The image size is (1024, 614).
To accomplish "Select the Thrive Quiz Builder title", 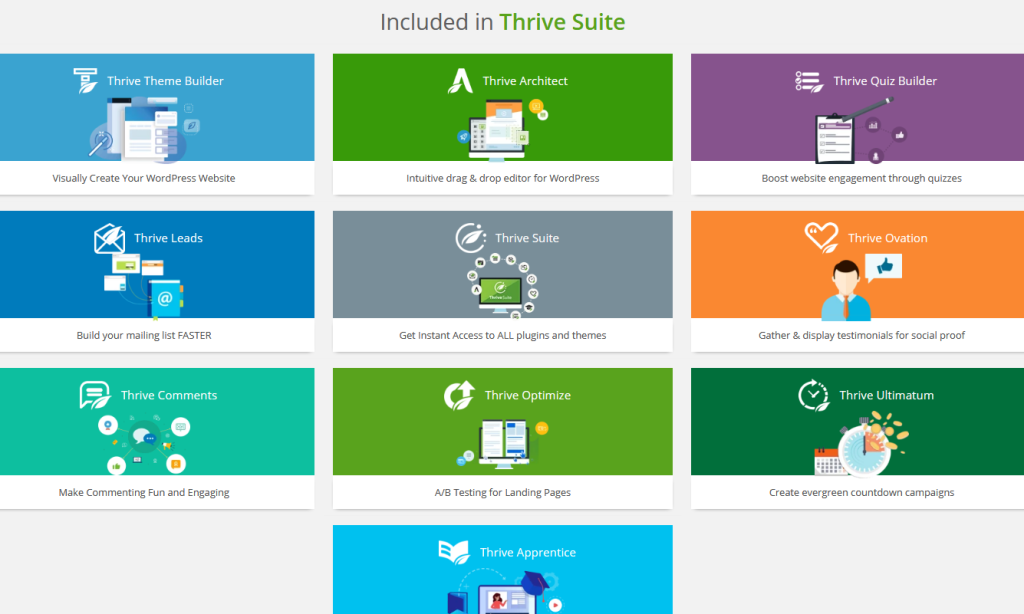I will [885, 81].
